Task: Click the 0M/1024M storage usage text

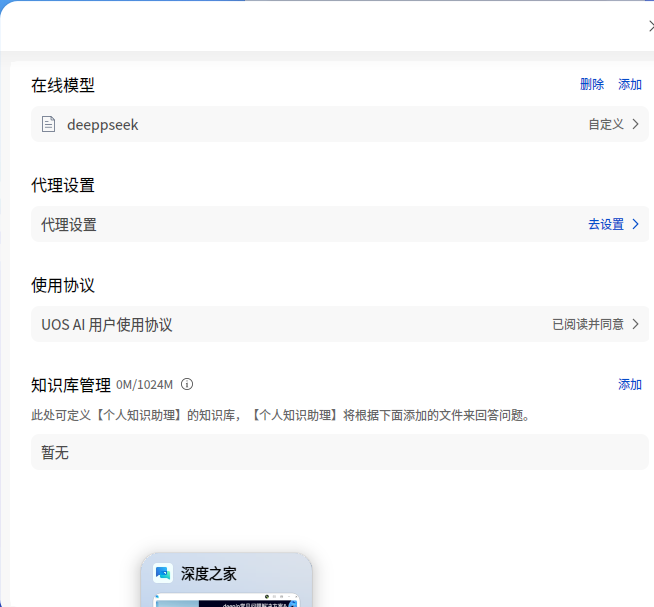Action: pos(144,385)
